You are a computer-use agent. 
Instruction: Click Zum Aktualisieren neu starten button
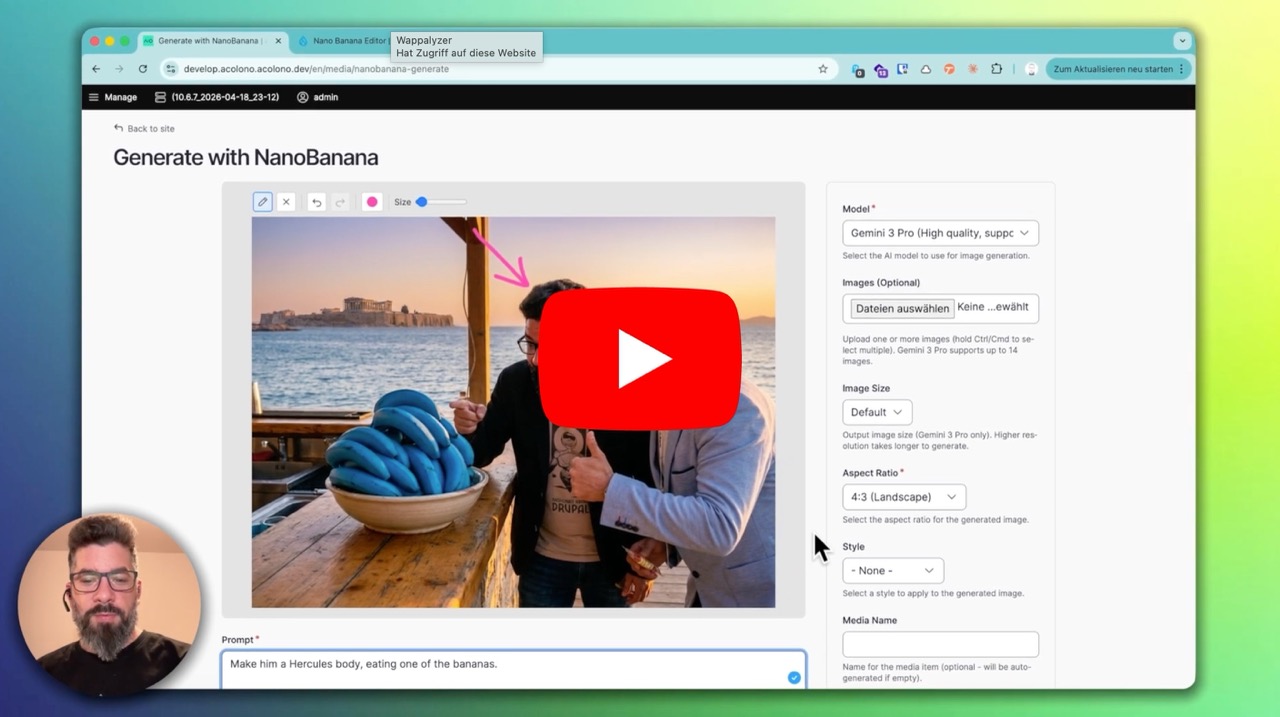tap(1119, 69)
